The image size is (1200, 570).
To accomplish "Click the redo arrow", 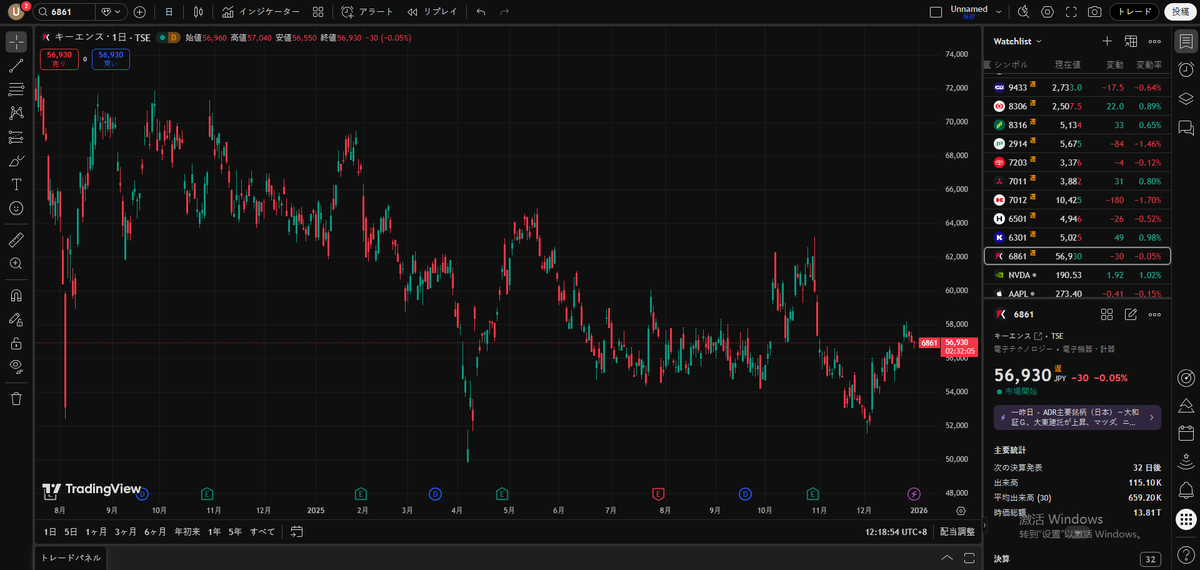I will (x=505, y=12).
